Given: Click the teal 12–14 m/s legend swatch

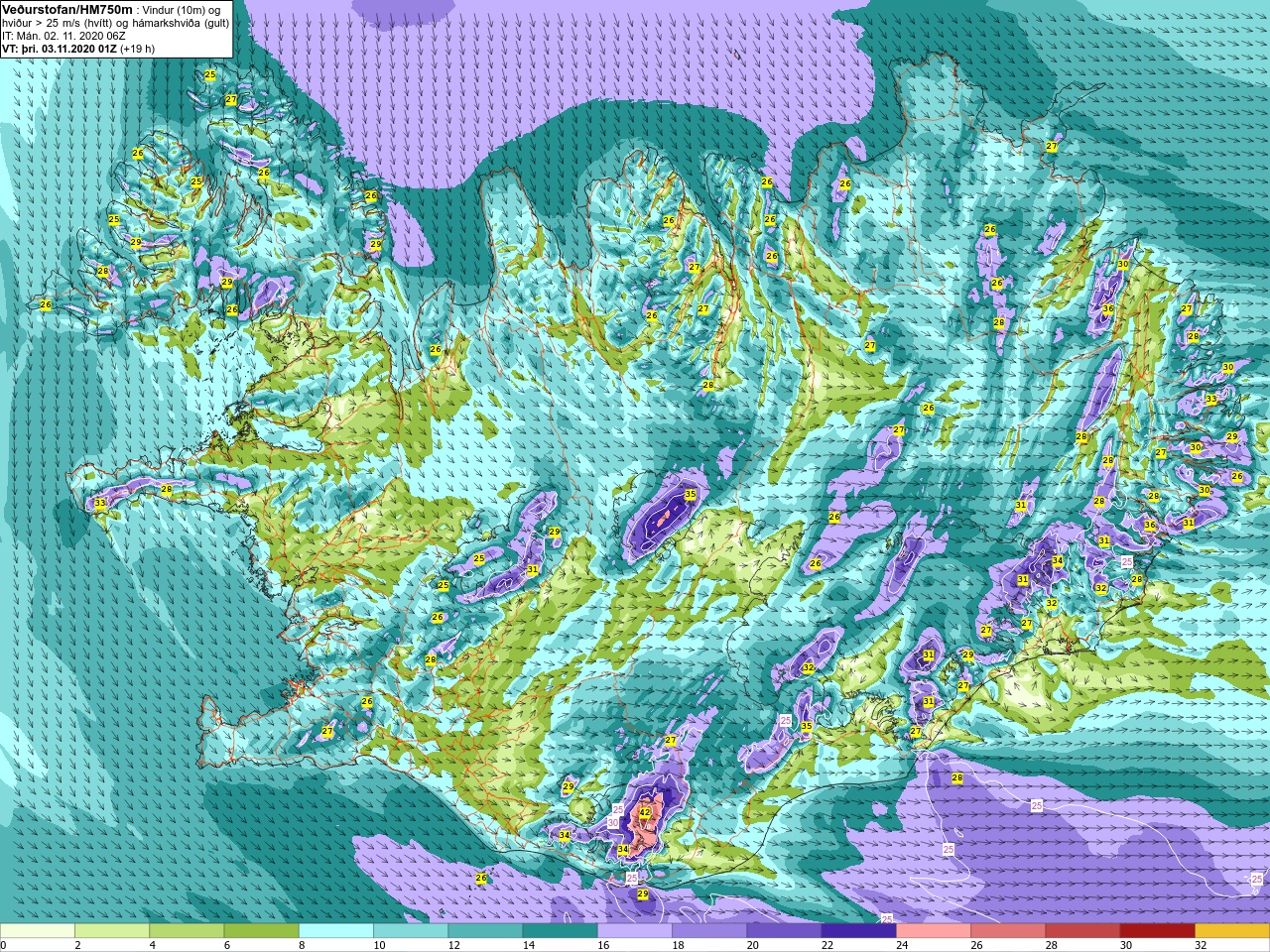Looking at the screenshot, I should [485, 931].
